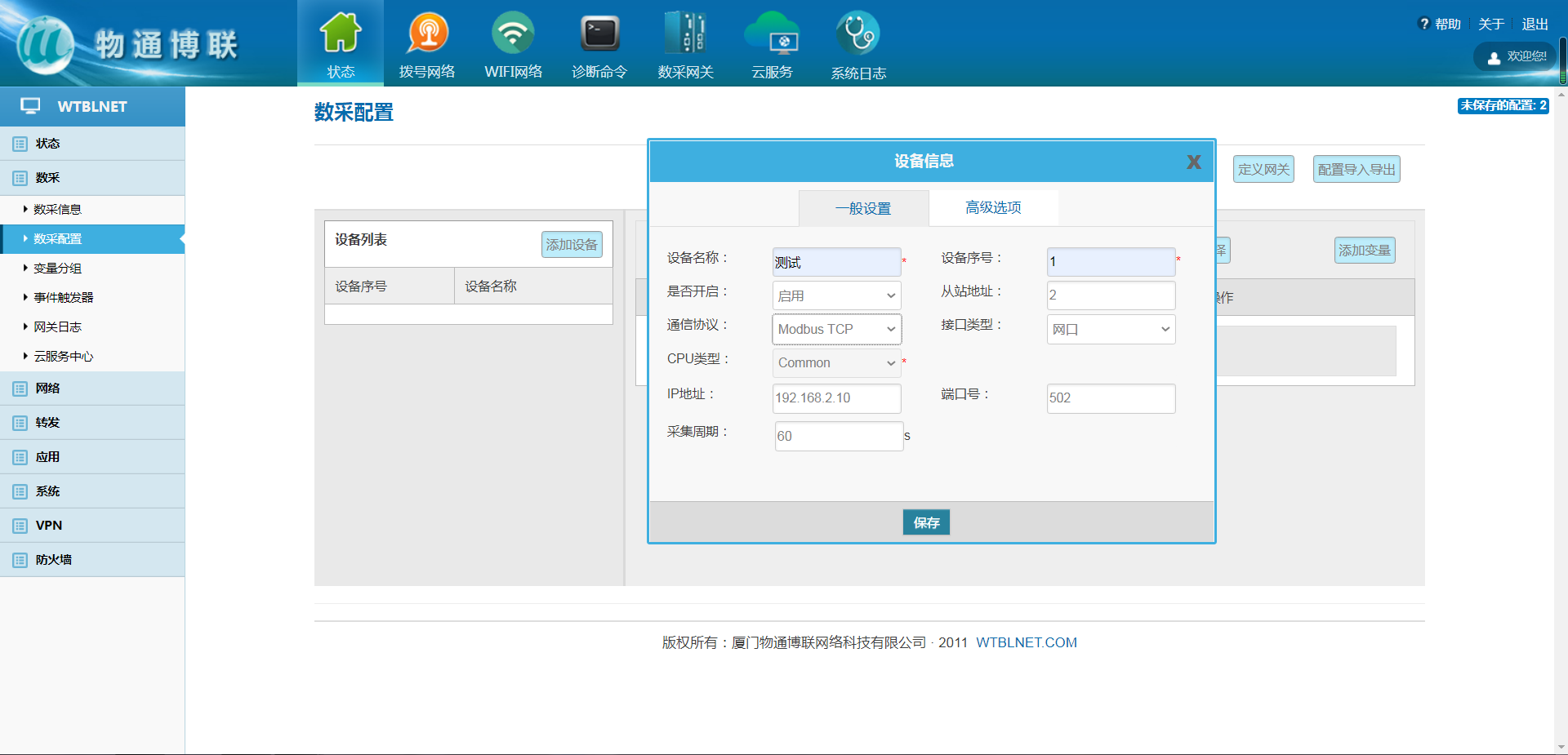Expand the 防火墙 menu section

click(x=92, y=560)
